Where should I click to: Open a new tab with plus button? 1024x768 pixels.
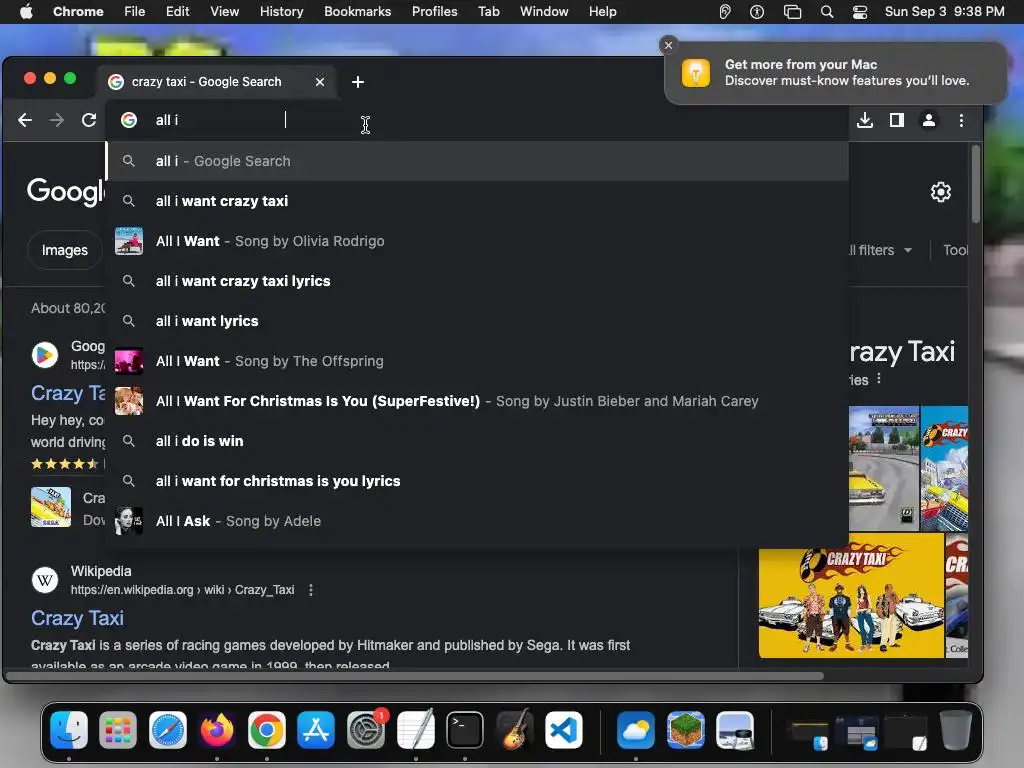[357, 82]
